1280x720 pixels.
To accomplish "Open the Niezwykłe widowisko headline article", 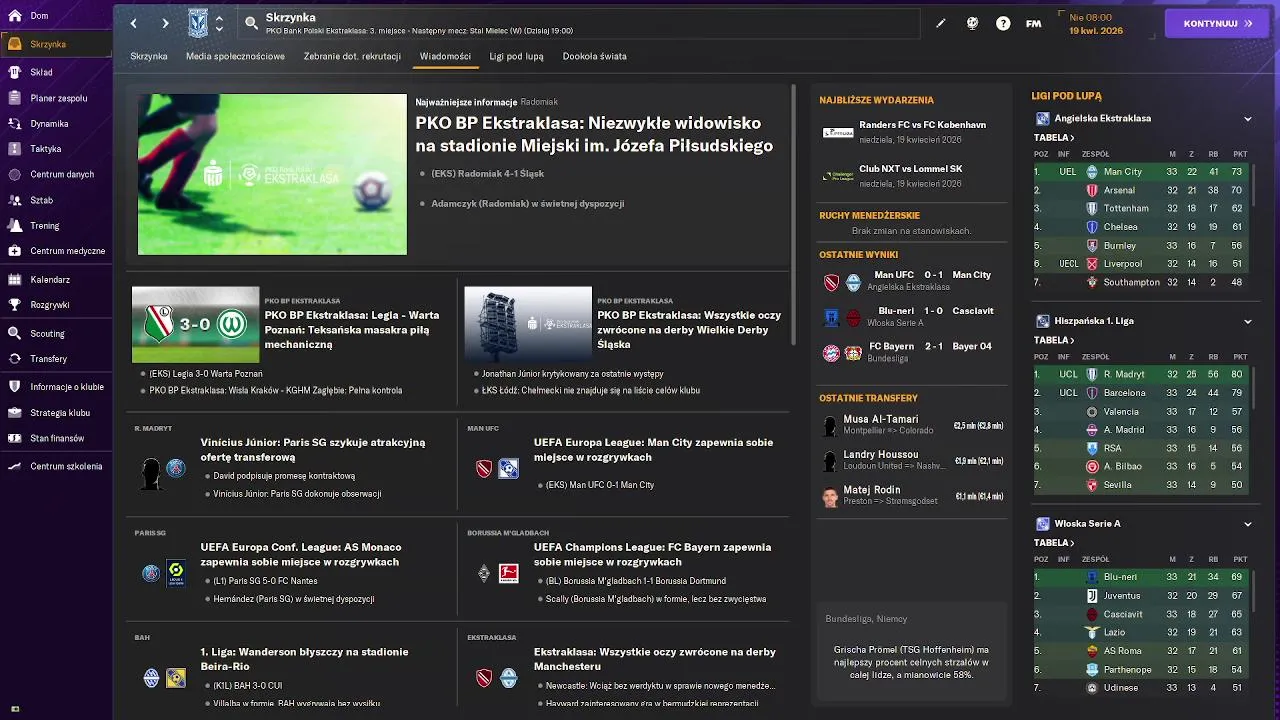I will tap(594, 135).
